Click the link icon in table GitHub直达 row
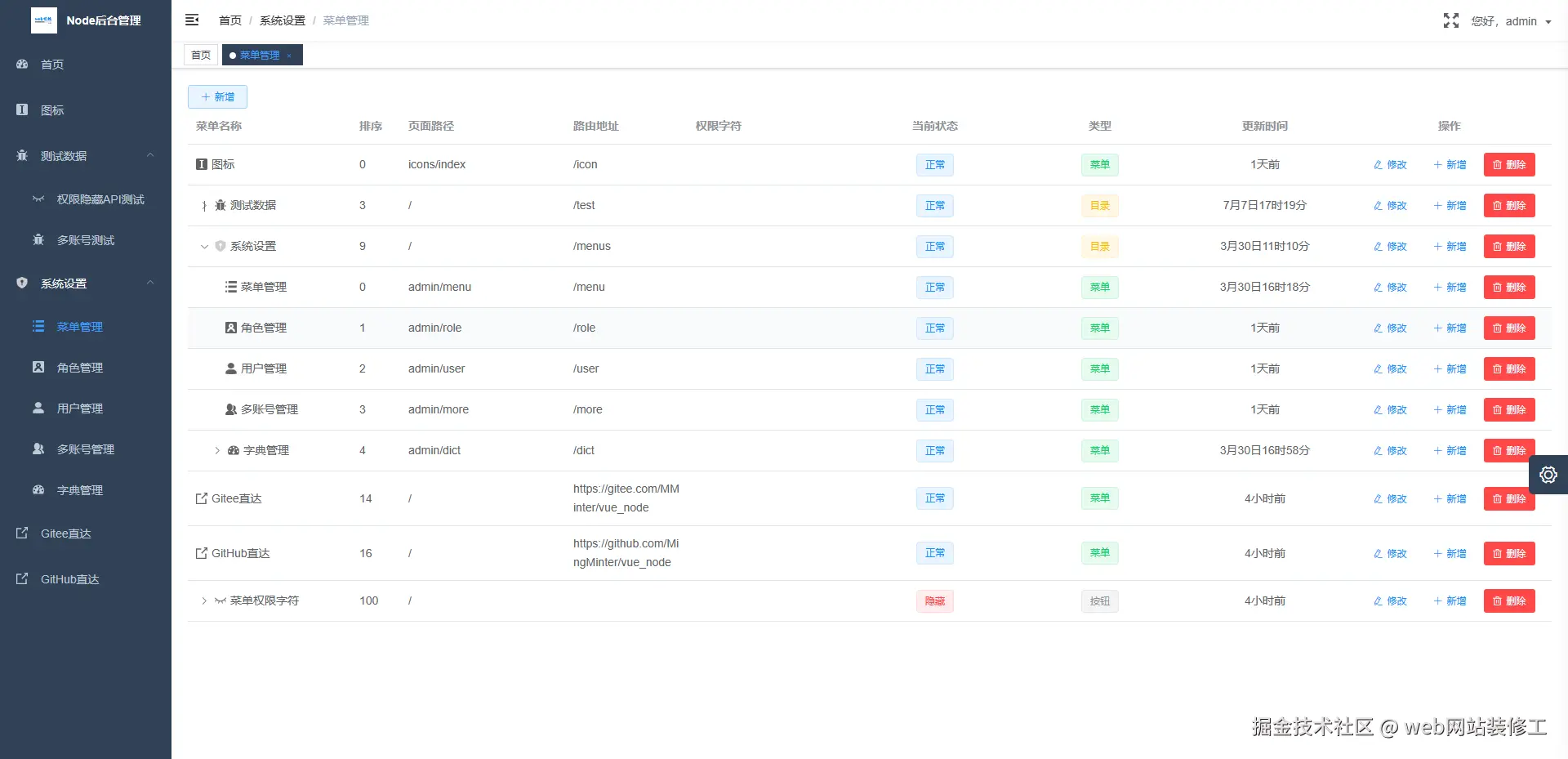This screenshot has height=759, width=1568. [202, 553]
